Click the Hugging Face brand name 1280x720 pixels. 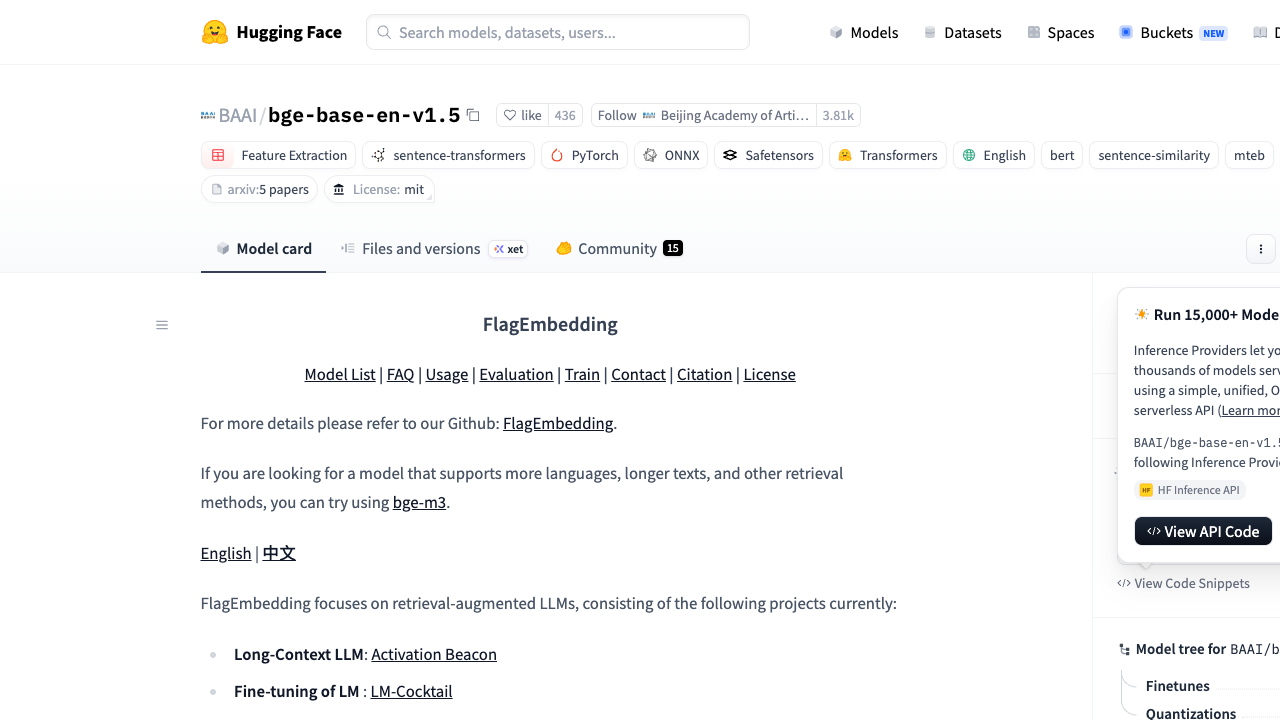click(x=289, y=32)
